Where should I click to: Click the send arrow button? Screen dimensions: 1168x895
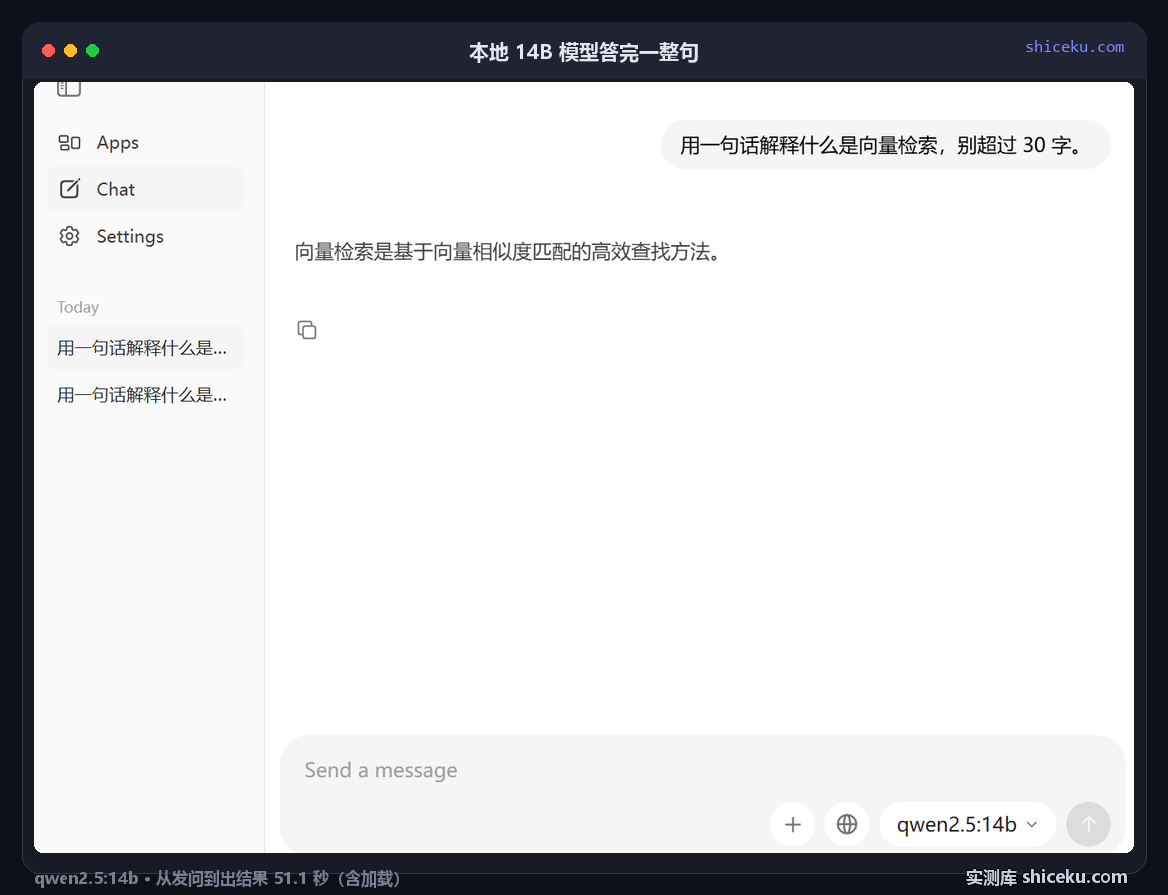click(x=1088, y=824)
